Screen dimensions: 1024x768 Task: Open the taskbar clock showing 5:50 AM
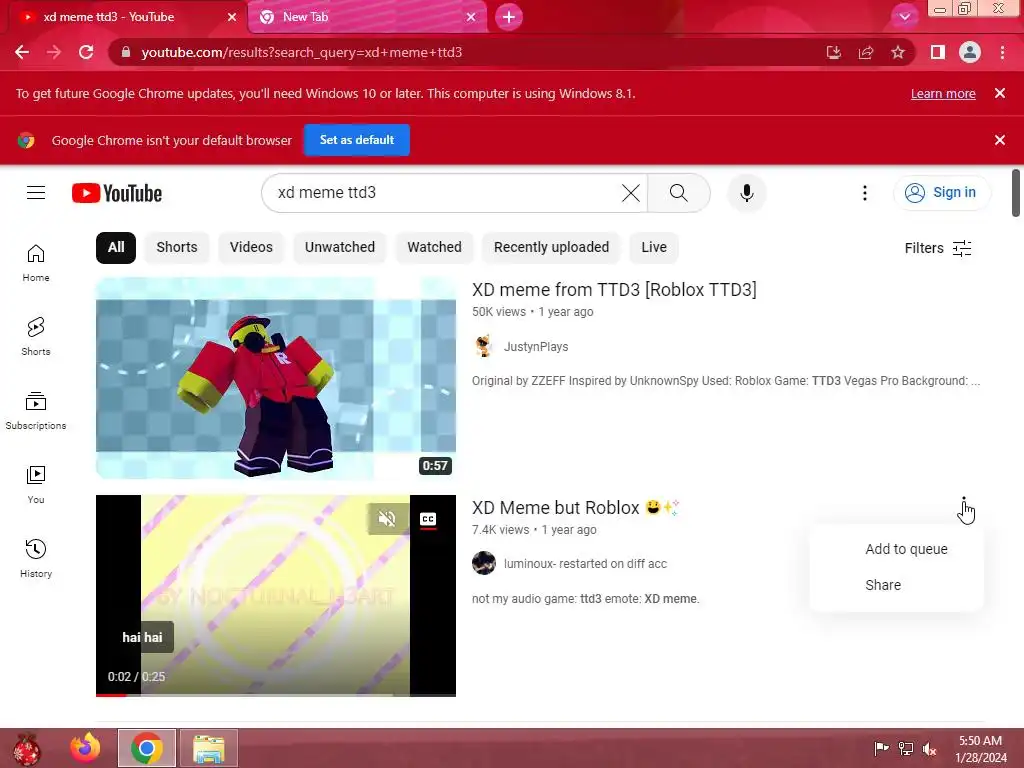[980, 749]
